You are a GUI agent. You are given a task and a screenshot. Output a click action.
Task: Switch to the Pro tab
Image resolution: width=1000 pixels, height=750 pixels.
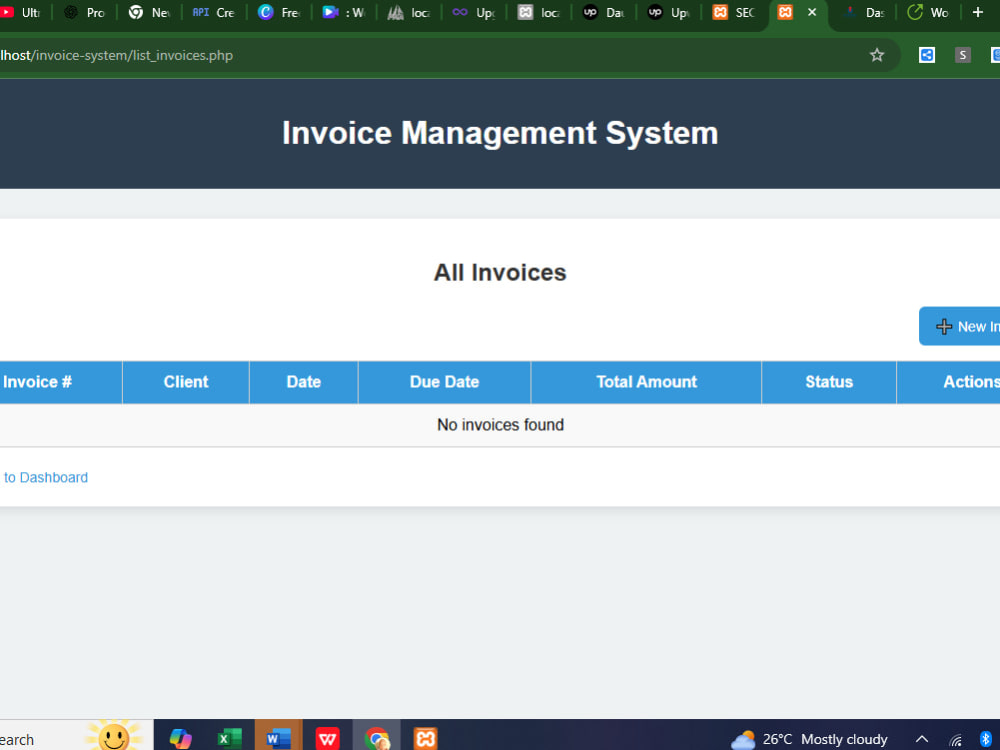tap(85, 13)
